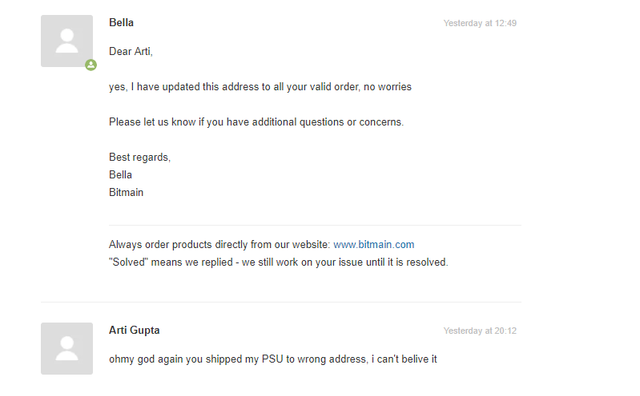Click Arti's 'shipped my PSU' message
This screenshot has width=640, height=396.
coord(273,359)
